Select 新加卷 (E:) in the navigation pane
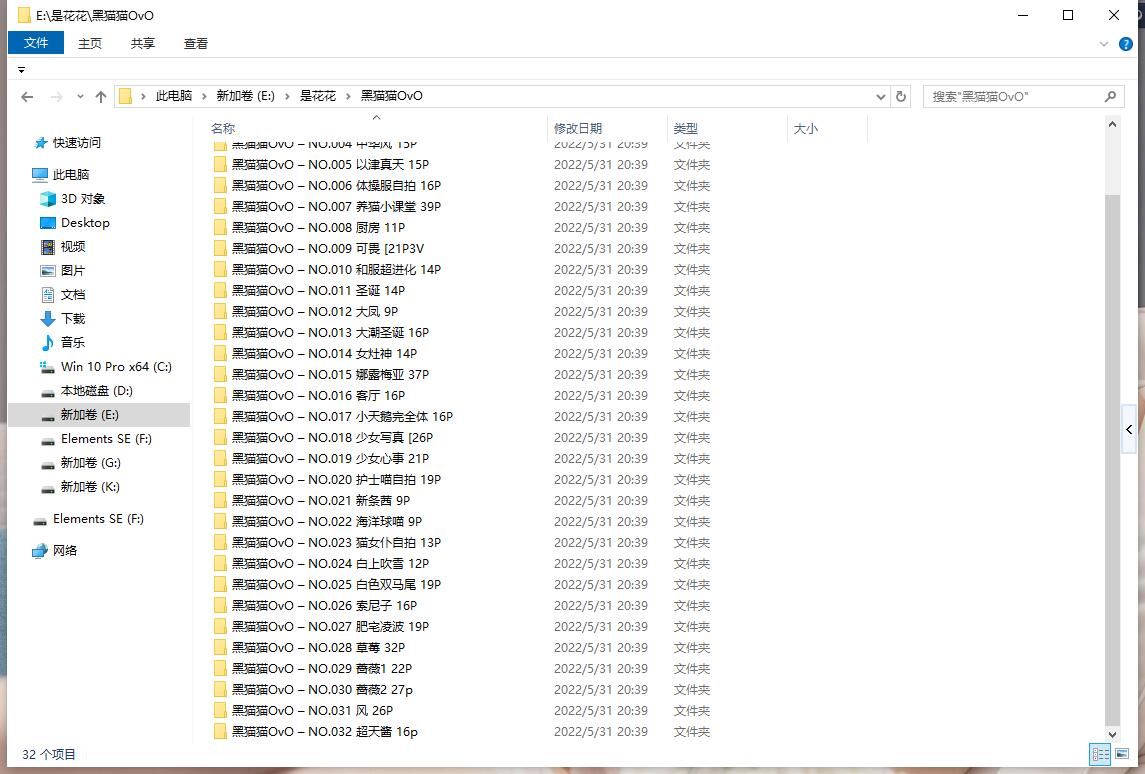Screen dimensions: 1145x774 click(x=99, y=415)
